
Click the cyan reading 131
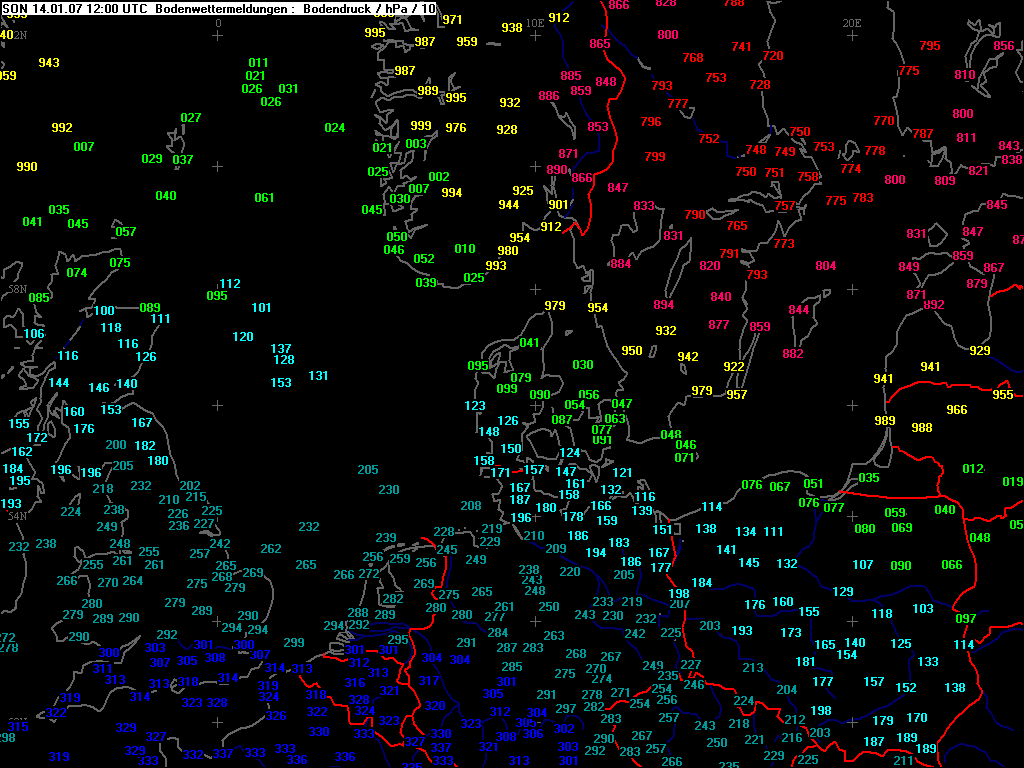pos(319,376)
